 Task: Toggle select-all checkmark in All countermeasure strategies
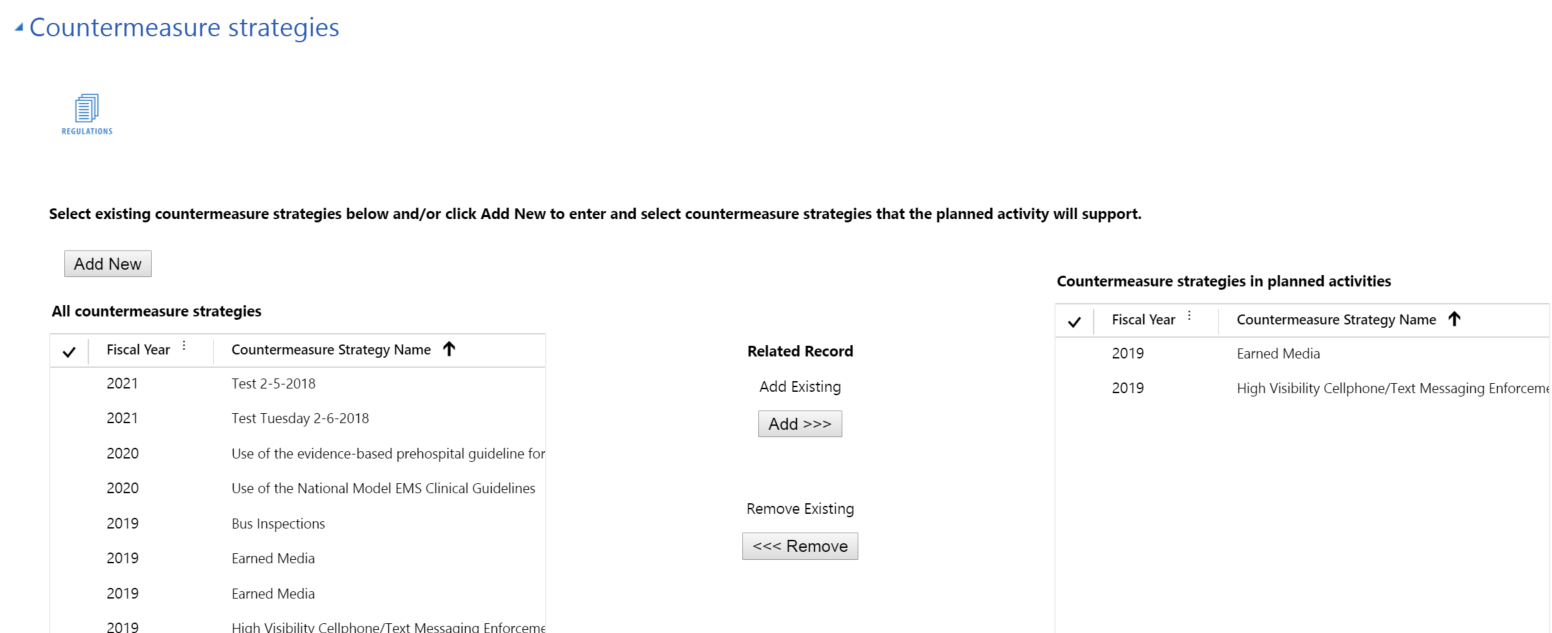pyautogui.click(x=69, y=351)
